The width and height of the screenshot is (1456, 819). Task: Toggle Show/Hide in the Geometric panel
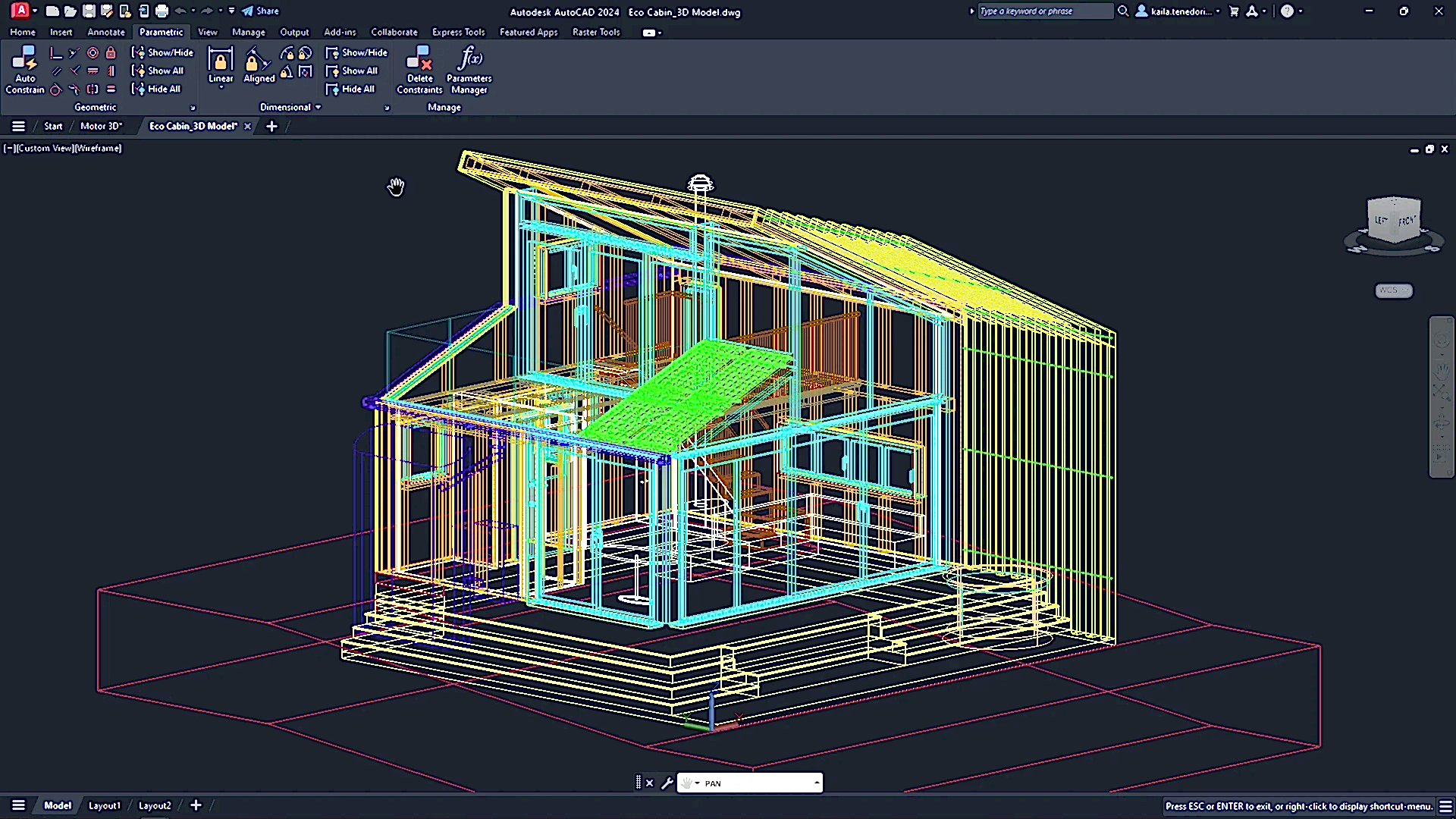(x=162, y=52)
